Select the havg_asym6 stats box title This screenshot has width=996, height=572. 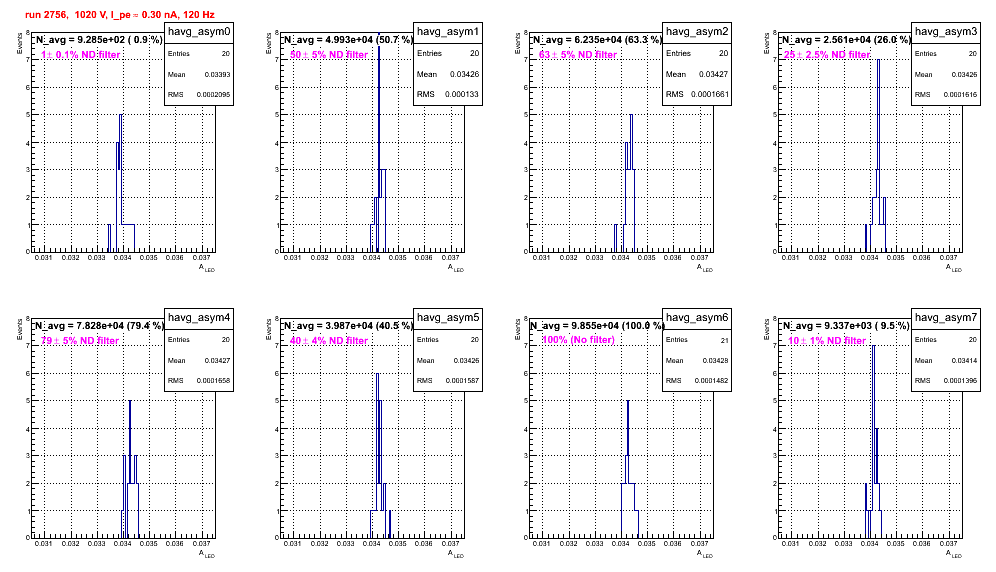(697, 318)
